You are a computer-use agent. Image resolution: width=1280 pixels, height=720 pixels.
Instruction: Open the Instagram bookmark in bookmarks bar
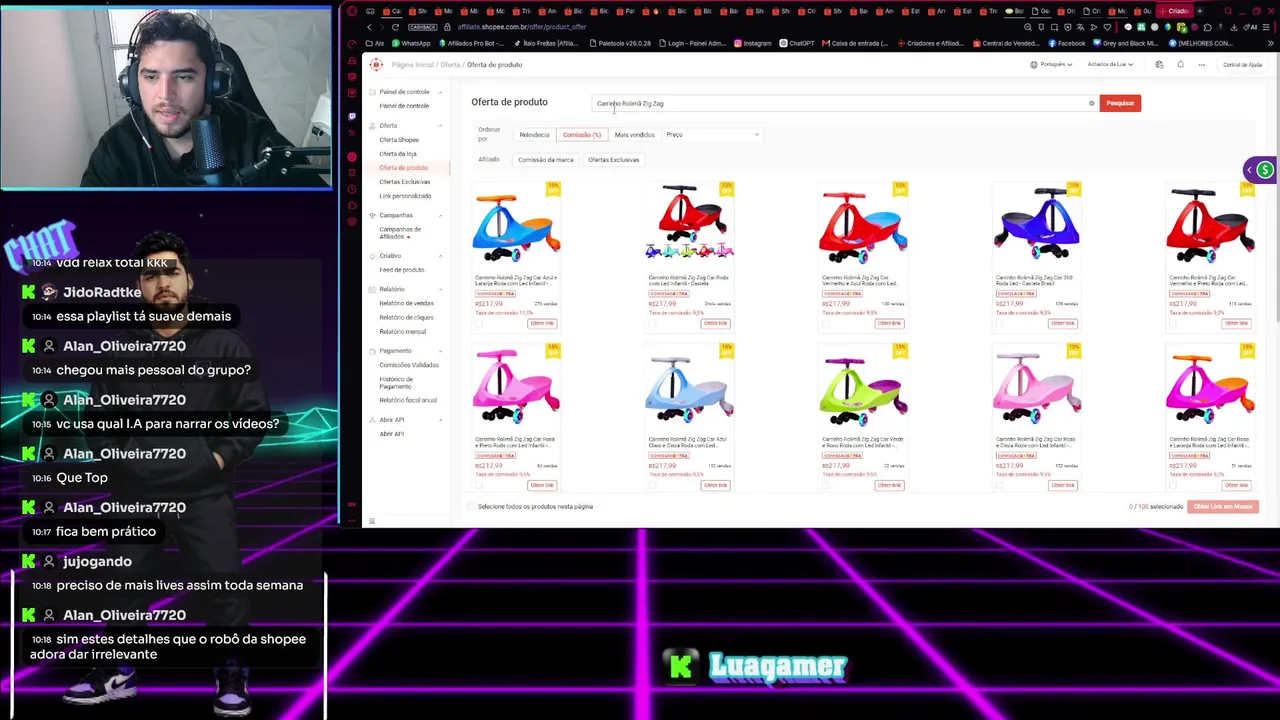click(x=753, y=43)
